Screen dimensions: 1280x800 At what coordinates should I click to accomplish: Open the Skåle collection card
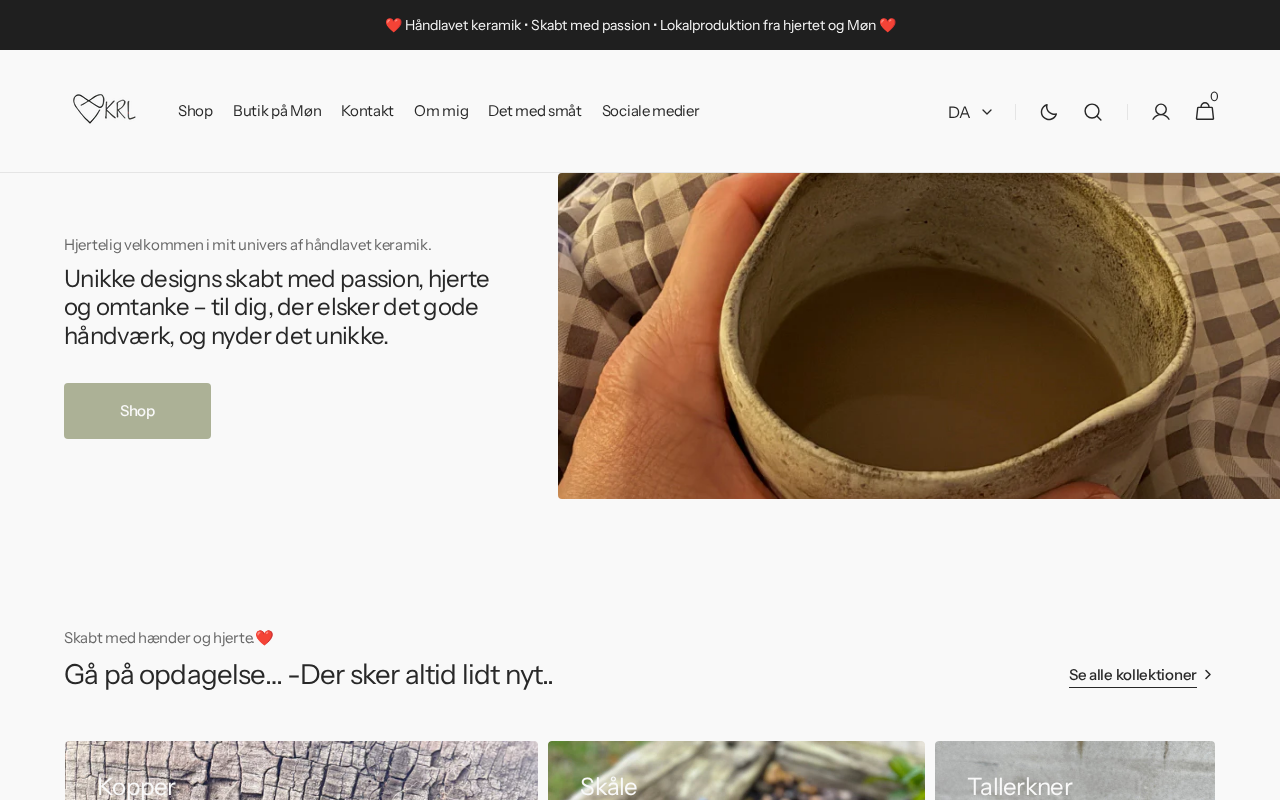736,770
